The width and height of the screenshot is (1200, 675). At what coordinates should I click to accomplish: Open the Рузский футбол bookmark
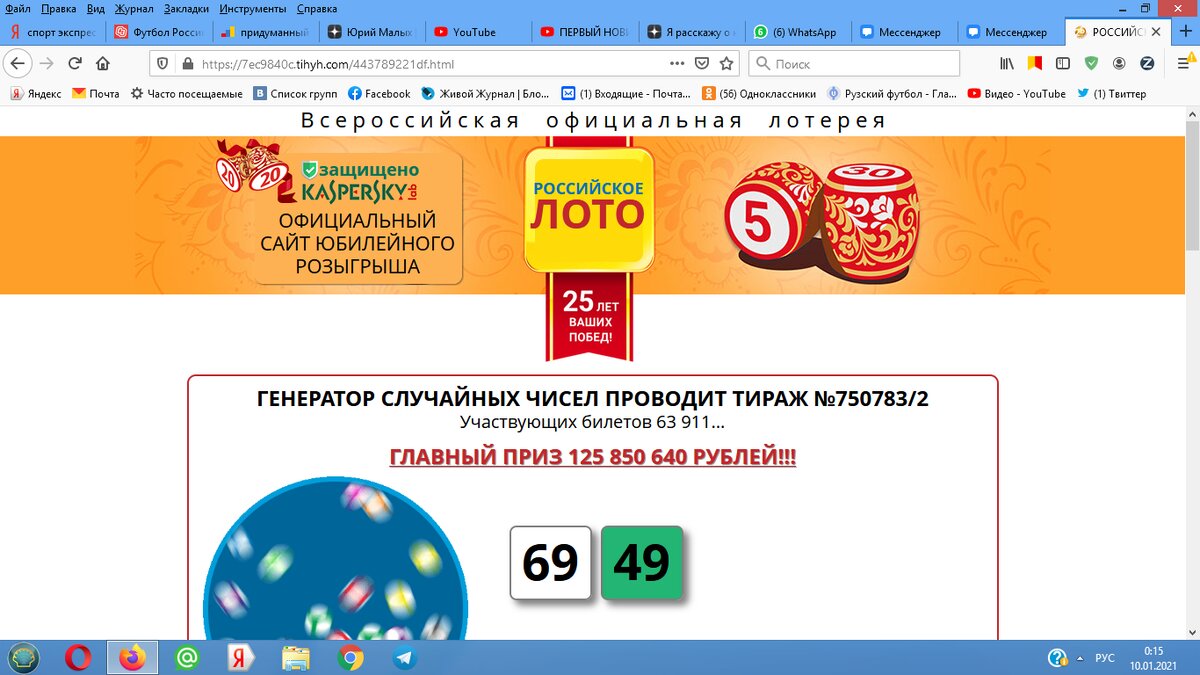coord(892,94)
